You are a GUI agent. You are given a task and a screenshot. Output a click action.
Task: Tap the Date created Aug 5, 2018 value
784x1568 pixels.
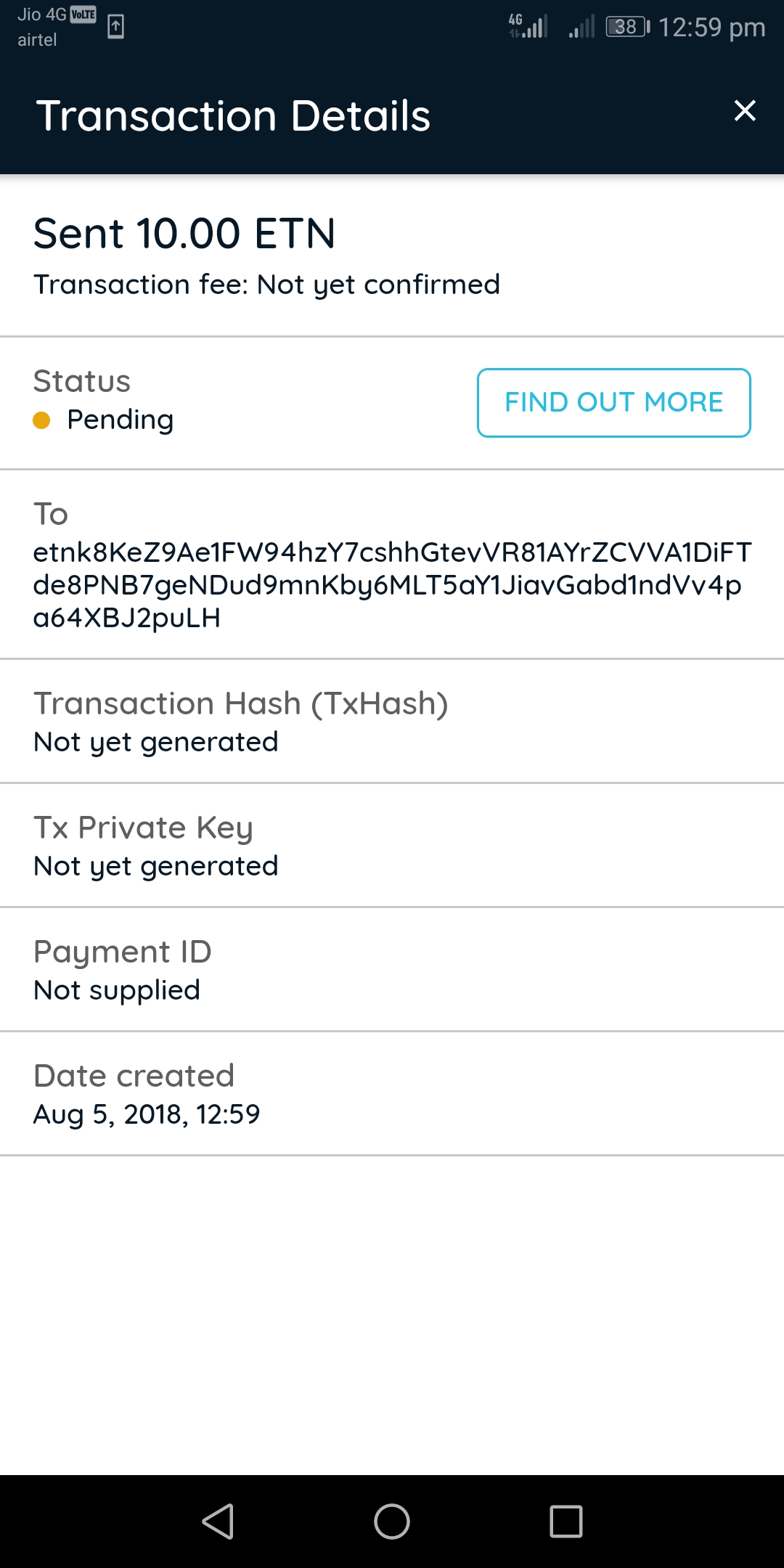click(x=147, y=1114)
